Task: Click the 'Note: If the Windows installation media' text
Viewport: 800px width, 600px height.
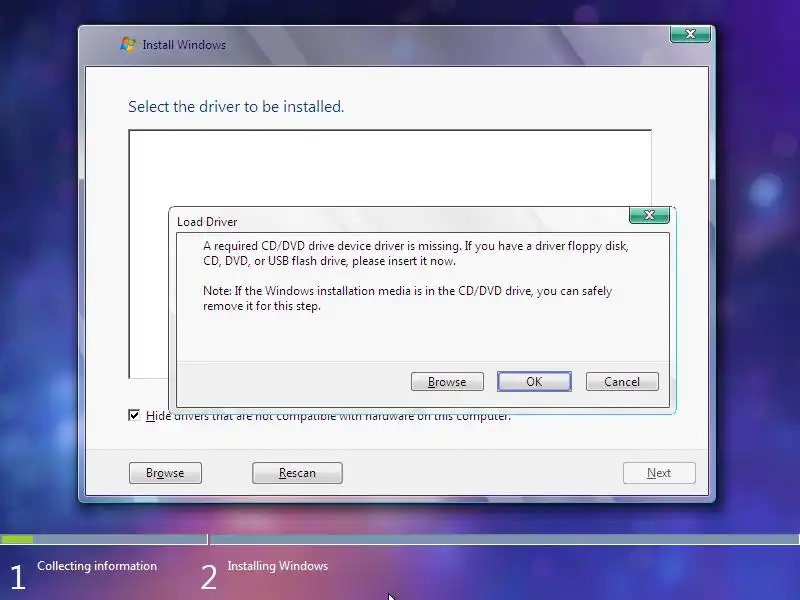Action: [x=407, y=298]
